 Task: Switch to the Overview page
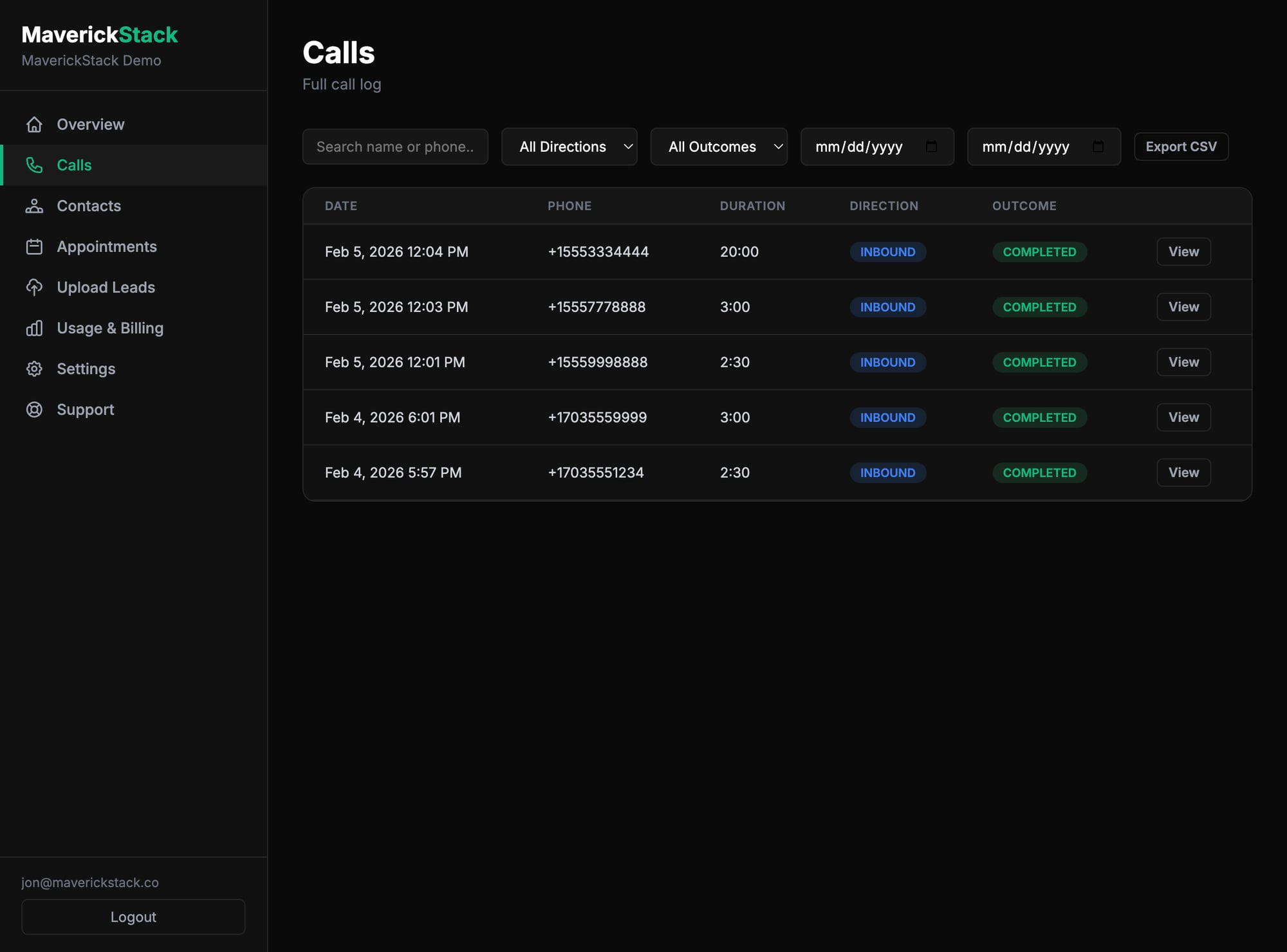click(x=90, y=124)
